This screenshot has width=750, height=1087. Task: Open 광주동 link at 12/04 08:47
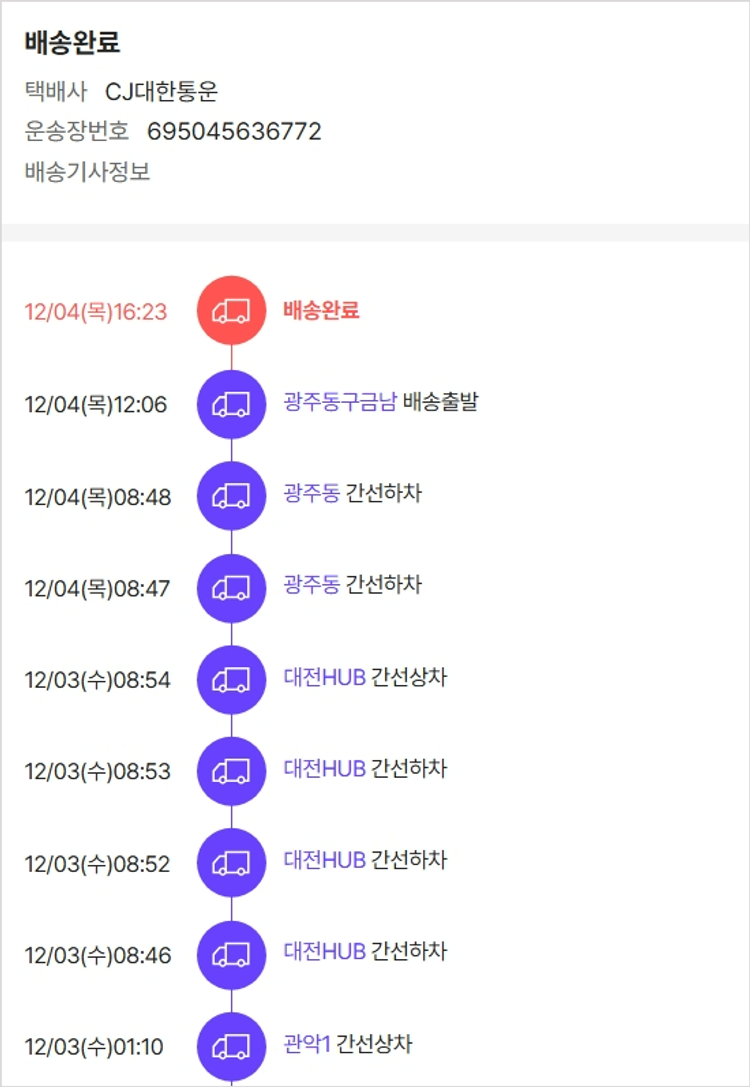tap(311, 584)
